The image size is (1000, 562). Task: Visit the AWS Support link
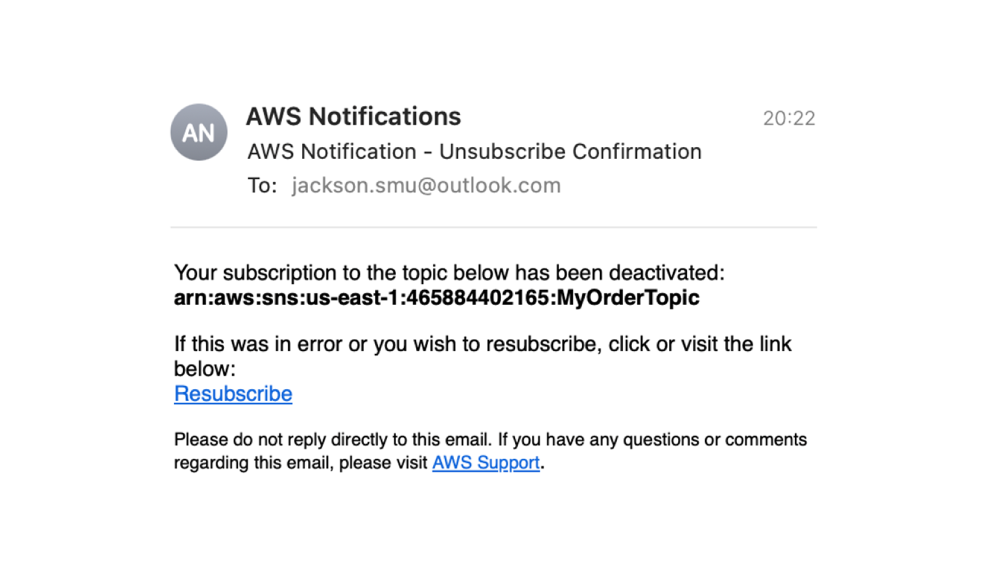click(x=485, y=463)
